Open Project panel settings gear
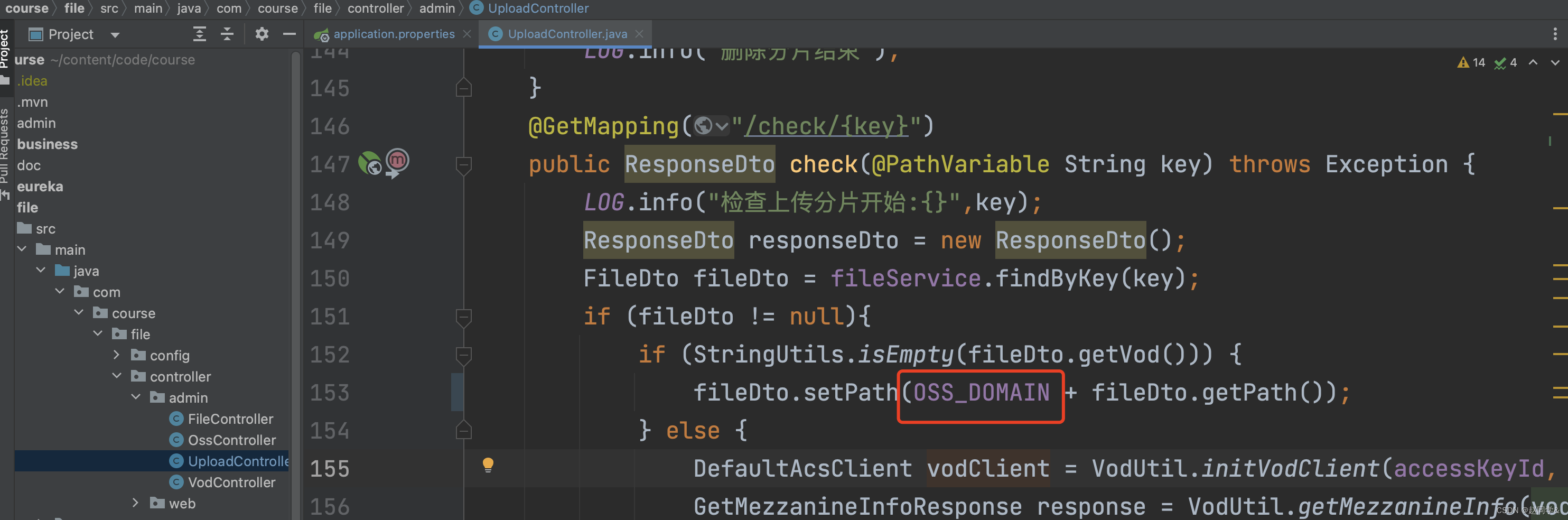 click(x=262, y=34)
